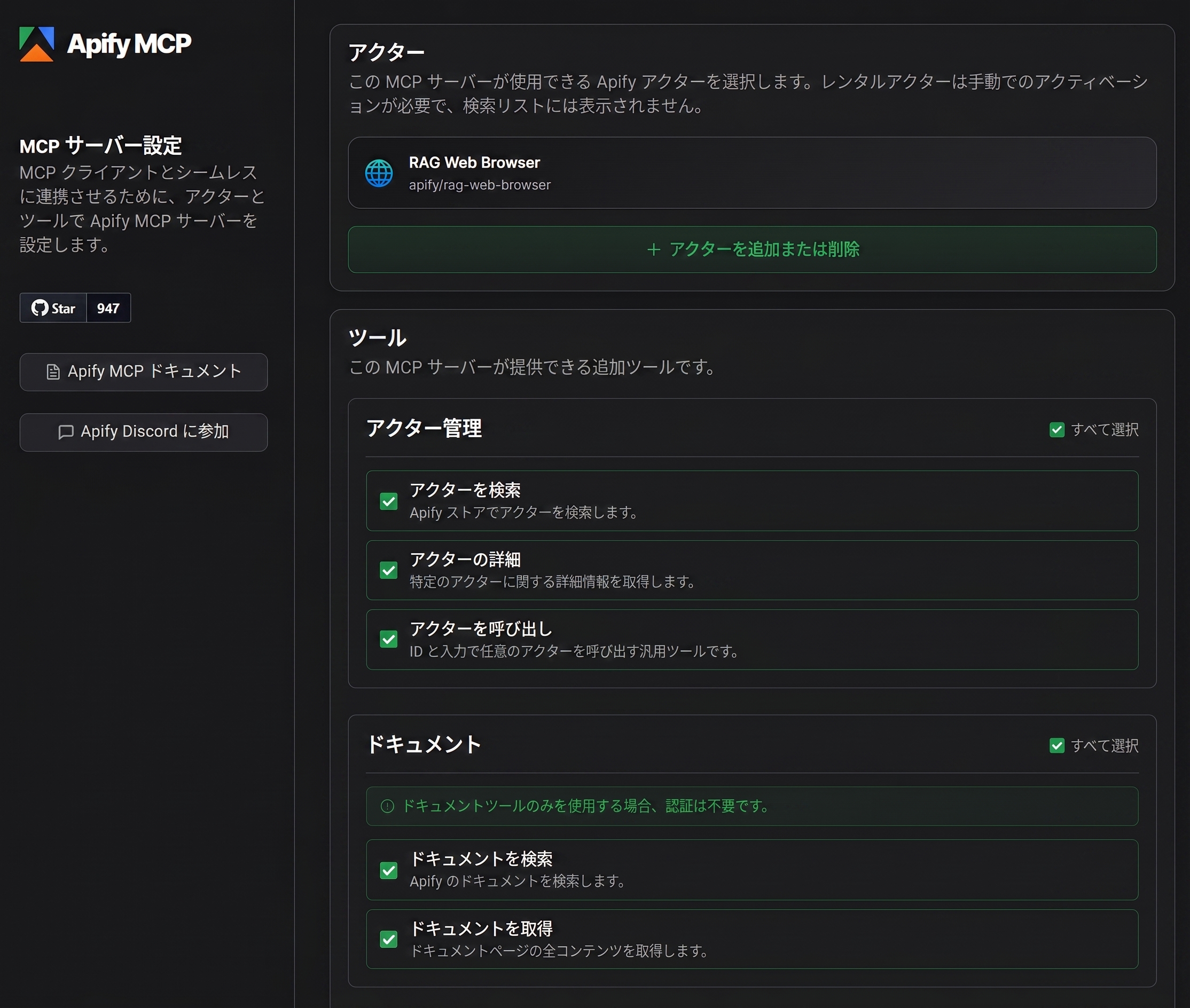Click the Apify MCP title text
This screenshot has width=1190, height=1008.
click(129, 44)
